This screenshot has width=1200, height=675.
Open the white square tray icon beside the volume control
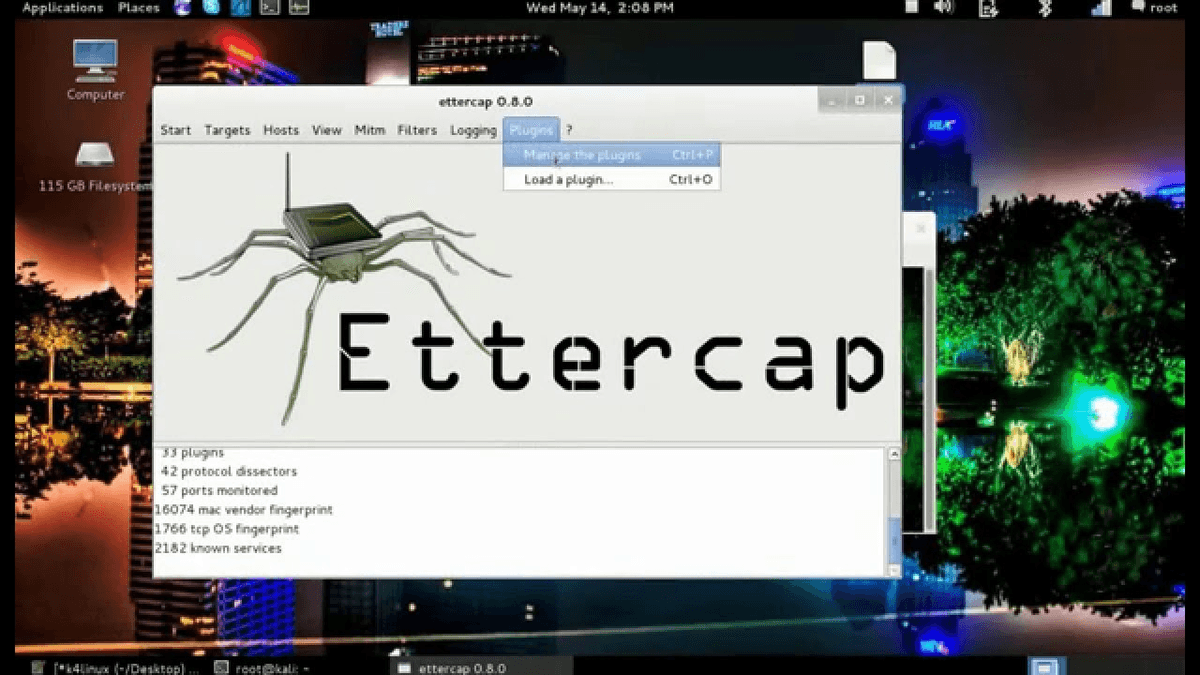tap(911, 7)
